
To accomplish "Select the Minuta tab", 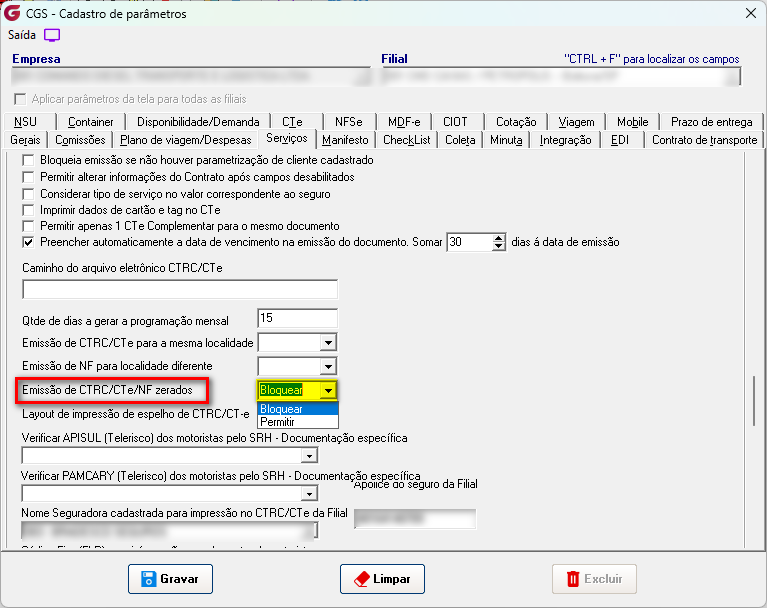I will tap(506, 140).
